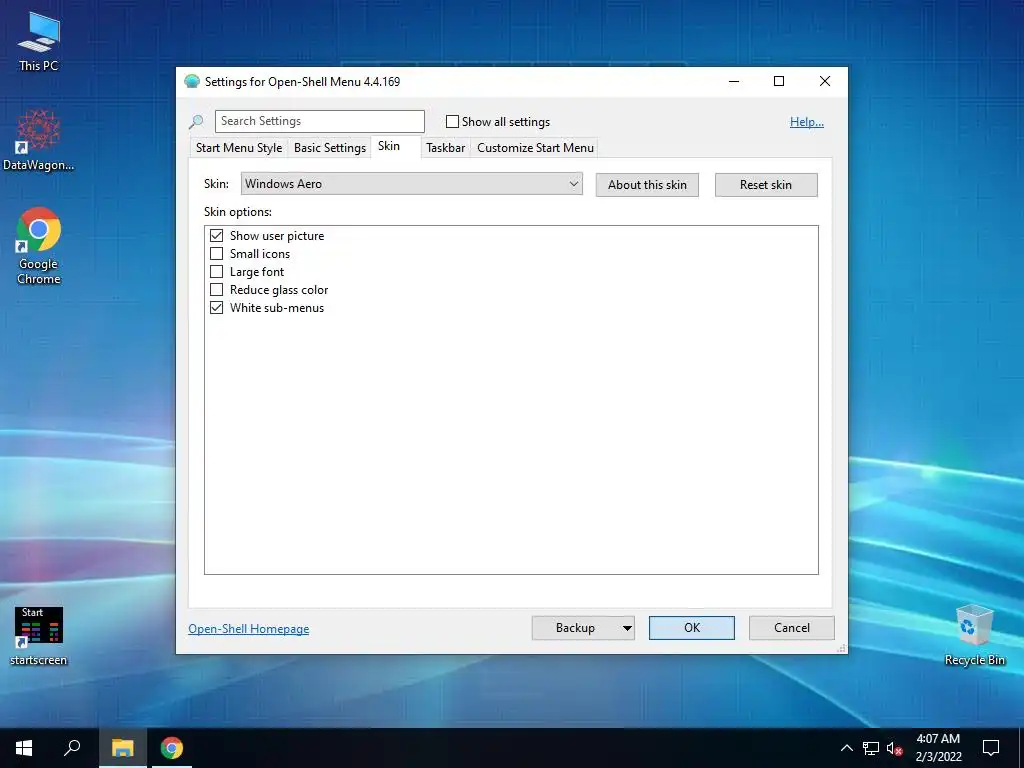Show hidden tray icons chevron
Image resolution: width=1024 pixels, height=768 pixels.
(846, 748)
